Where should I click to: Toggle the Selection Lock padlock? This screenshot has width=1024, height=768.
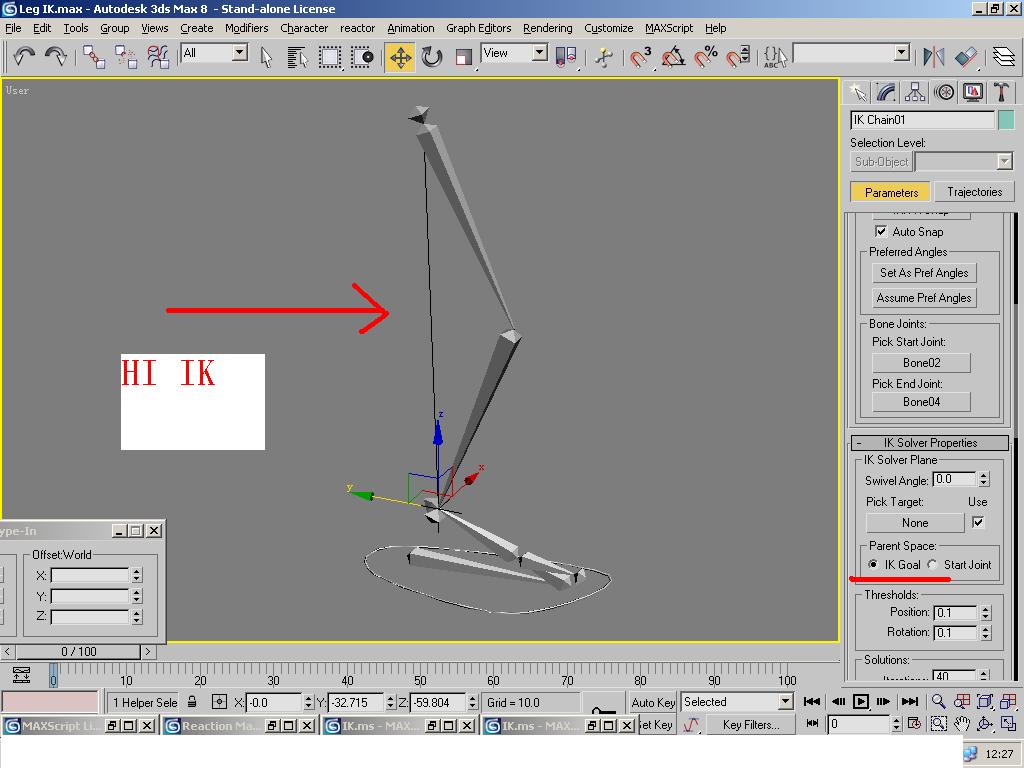tap(192, 702)
